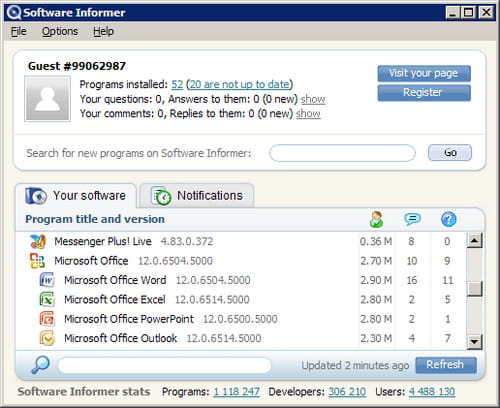Click the users count column icon
The height and width of the screenshot is (408, 500).
click(x=376, y=219)
